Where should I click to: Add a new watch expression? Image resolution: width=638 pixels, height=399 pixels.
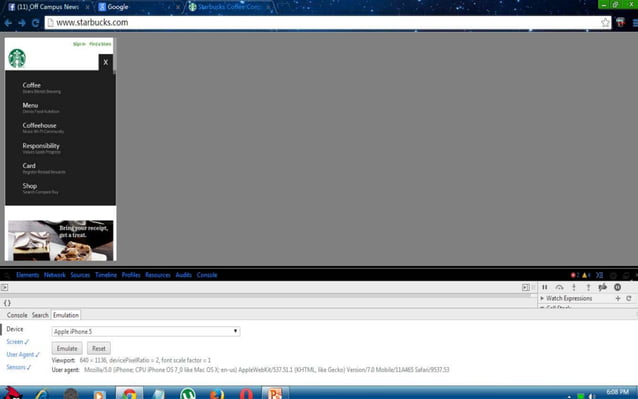(618, 299)
